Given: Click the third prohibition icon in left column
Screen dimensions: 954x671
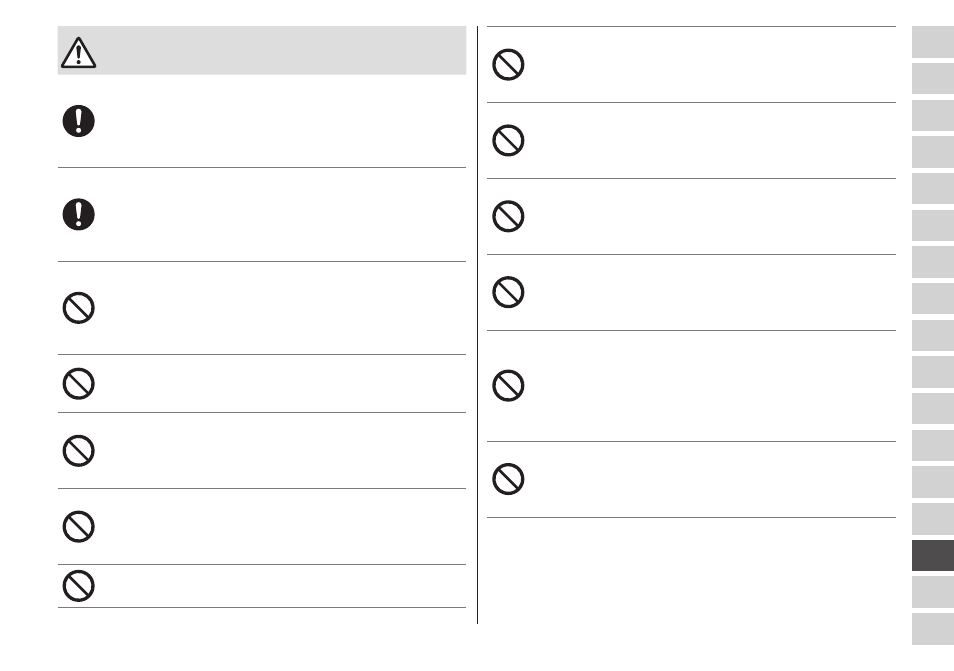Looking at the screenshot, I should coord(78,451).
